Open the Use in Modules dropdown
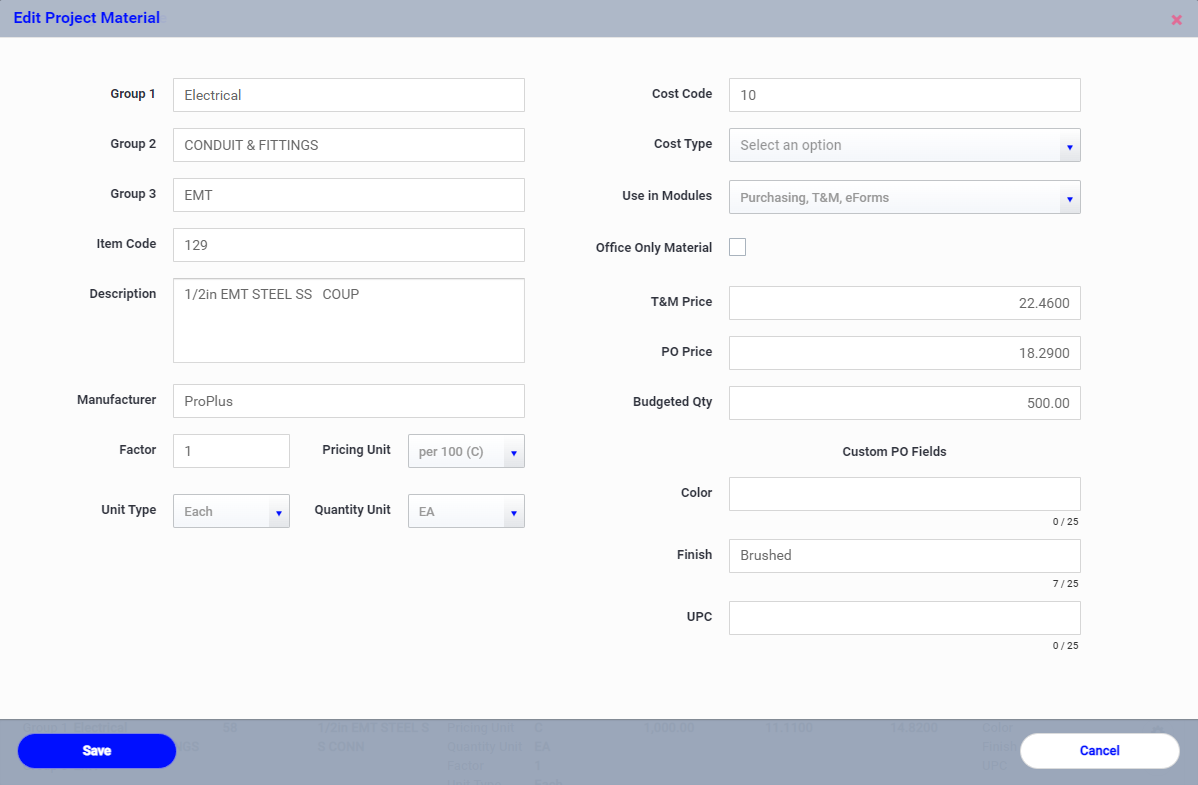The image size is (1198, 785). [905, 197]
